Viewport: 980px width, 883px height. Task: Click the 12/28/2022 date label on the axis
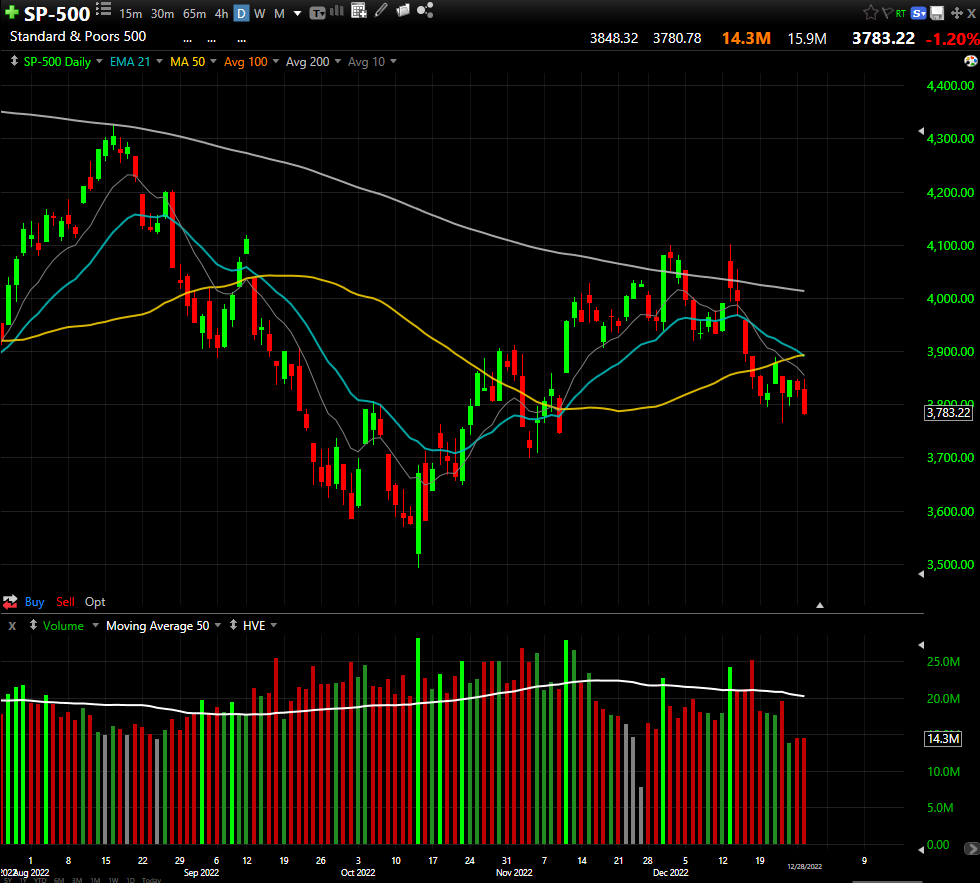(804, 866)
